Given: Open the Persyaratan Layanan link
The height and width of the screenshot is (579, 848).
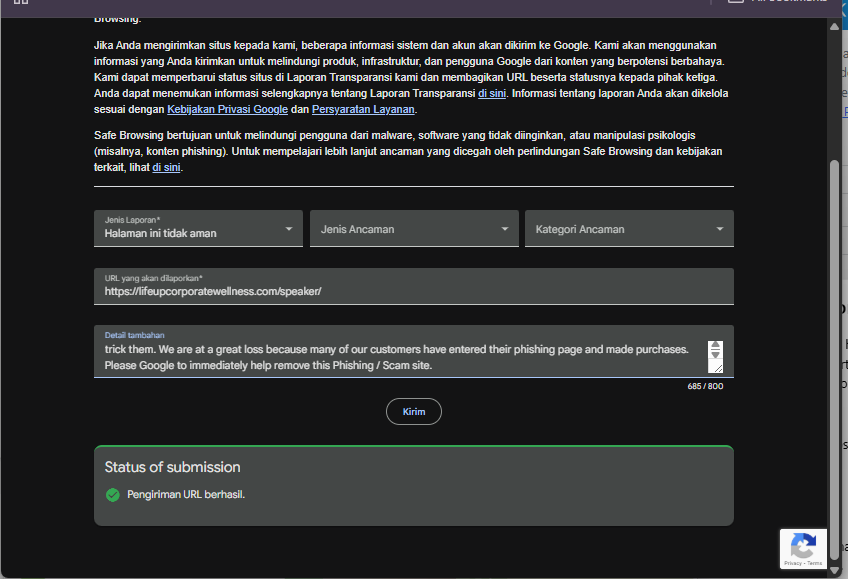Looking at the screenshot, I should pos(363,109).
